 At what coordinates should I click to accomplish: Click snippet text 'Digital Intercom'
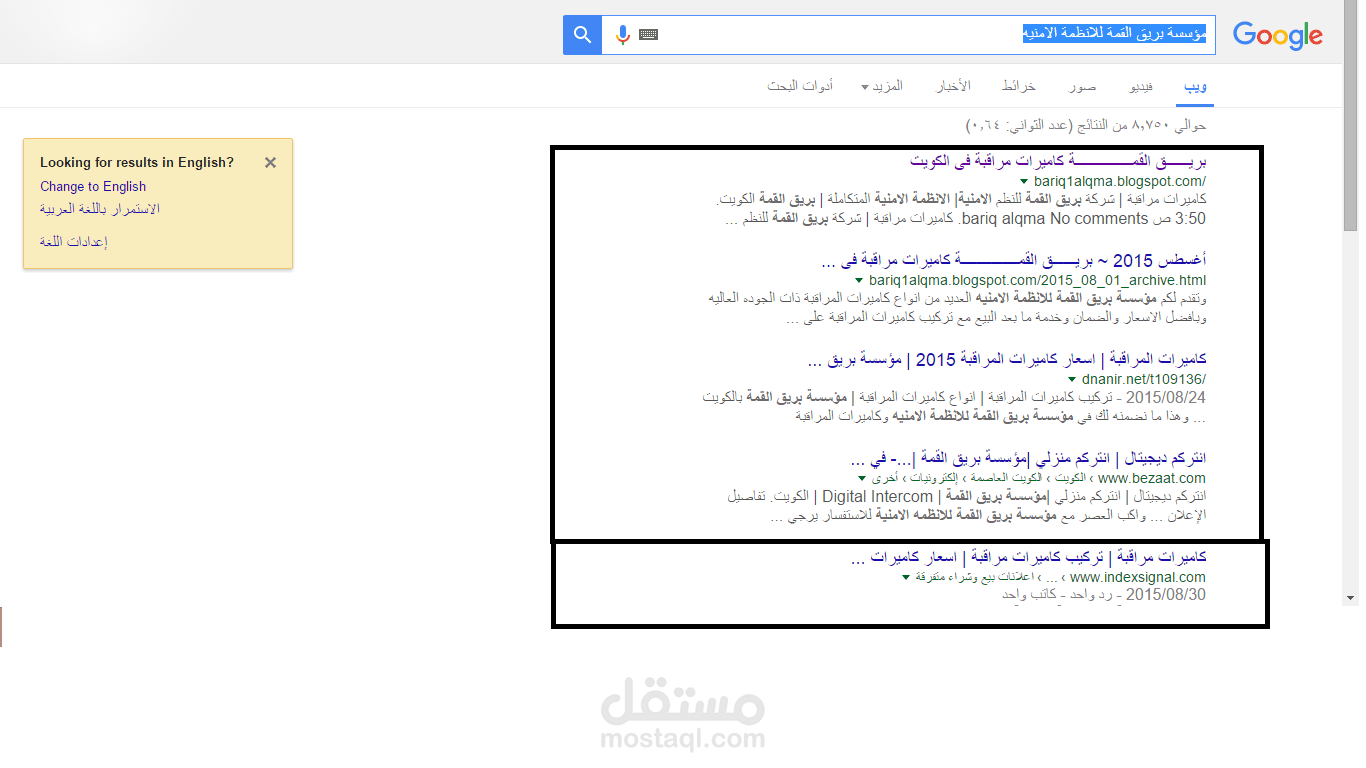[877, 497]
